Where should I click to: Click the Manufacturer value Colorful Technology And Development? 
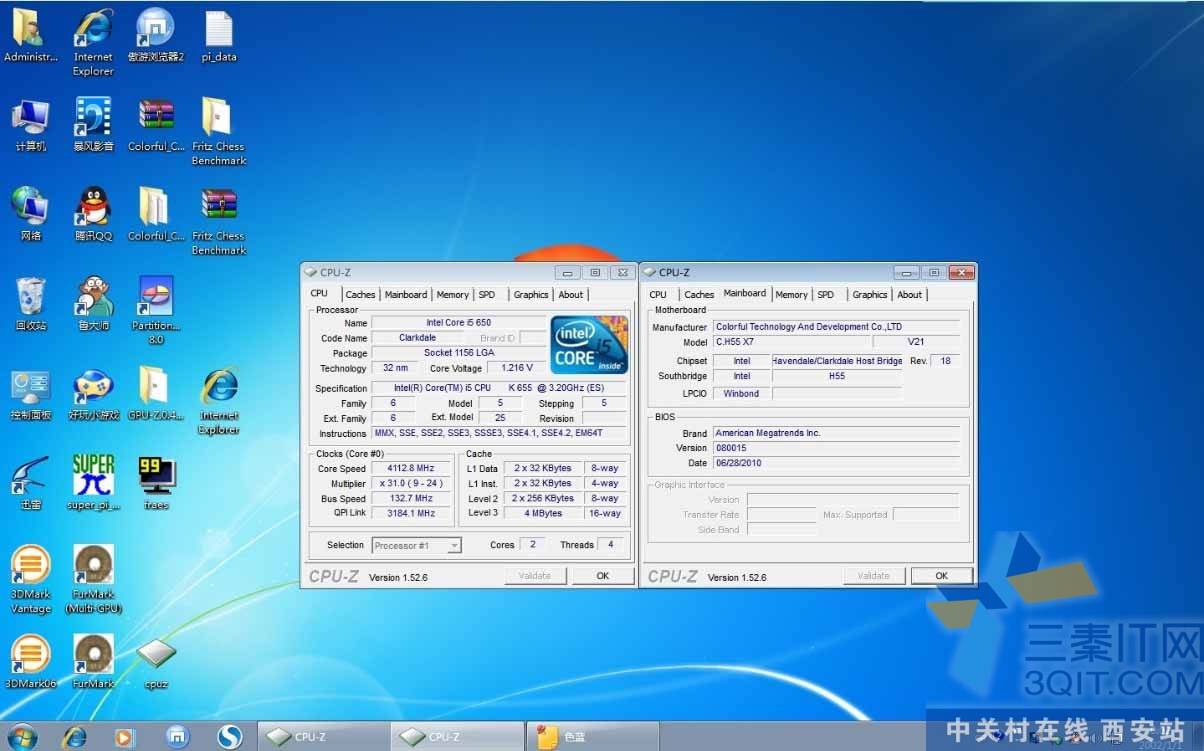point(835,327)
